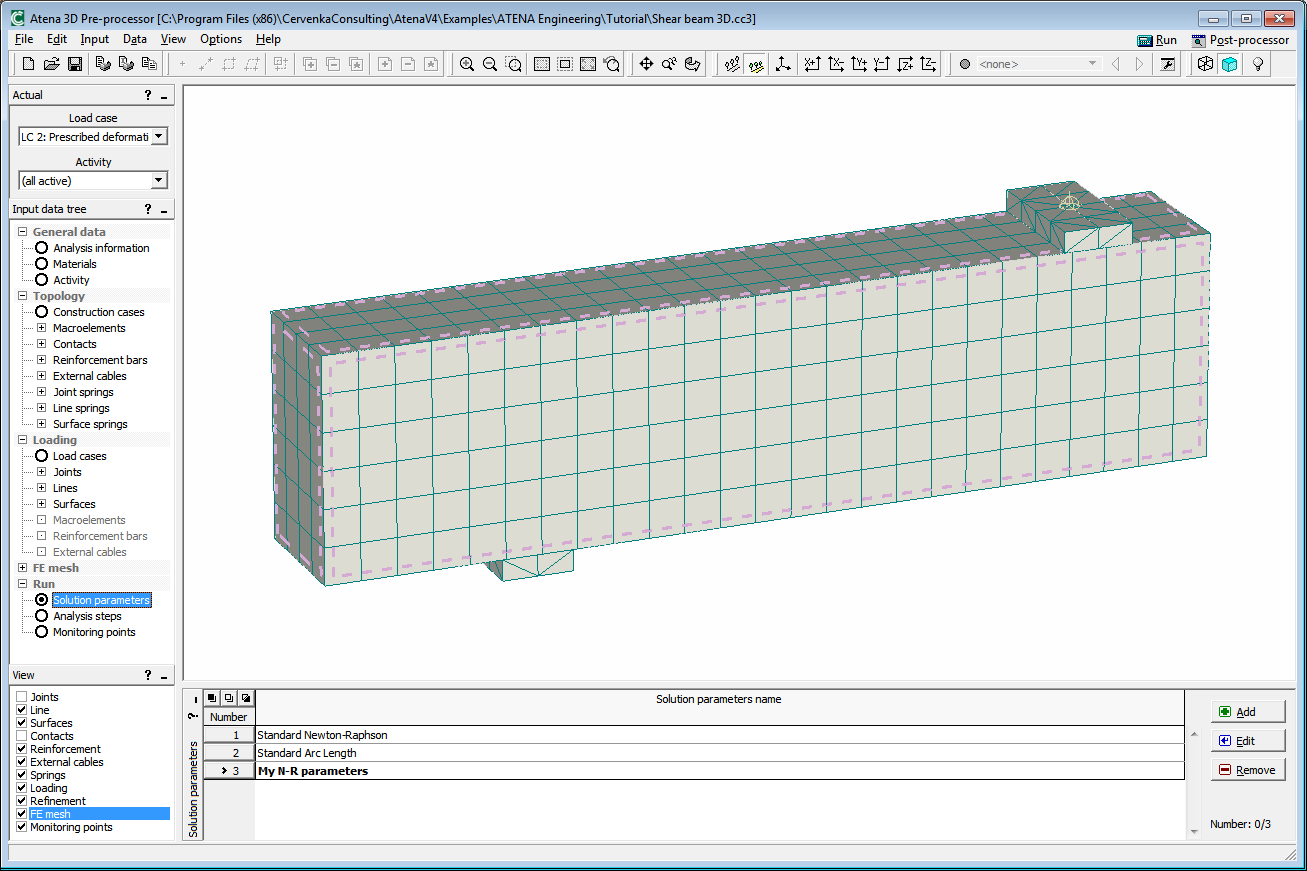This screenshot has width=1307, height=871.
Task: Click the Zoom in magnifier icon
Action: click(x=467, y=64)
